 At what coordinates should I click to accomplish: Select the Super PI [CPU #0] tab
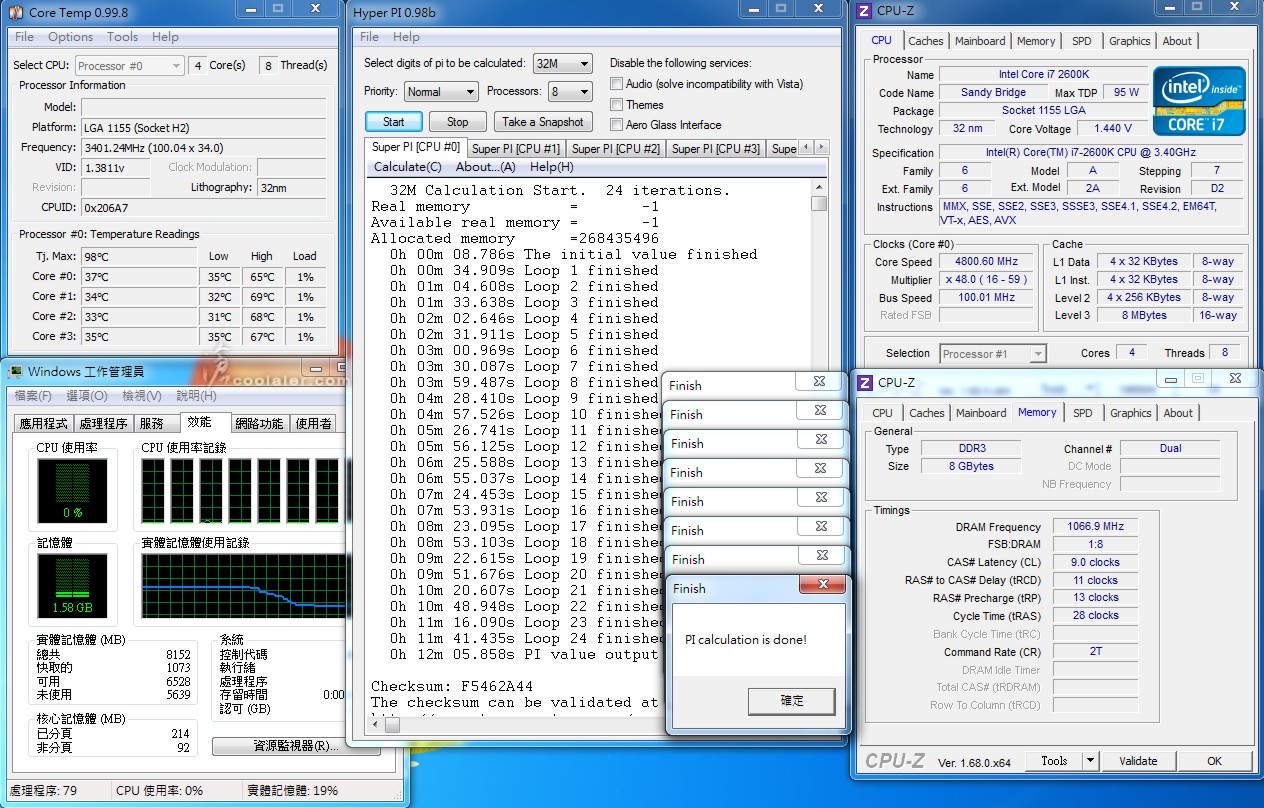416,147
